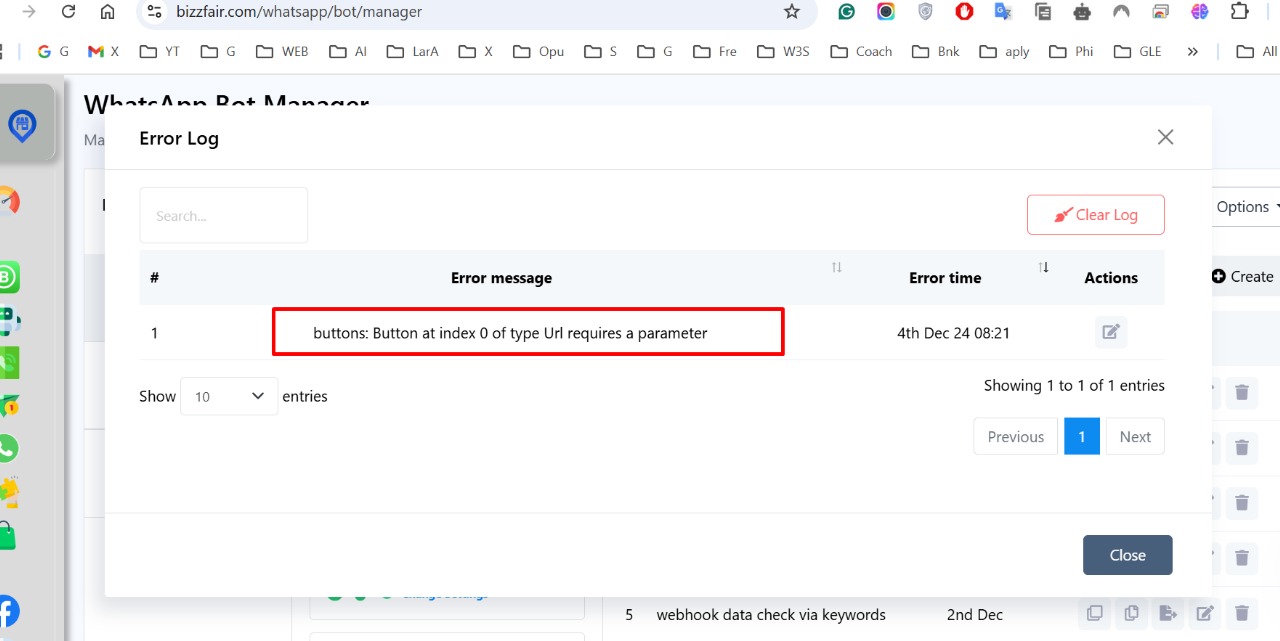The height and width of the screenshot is (641, 1280).
Task: Open the browser Extensions puzzle icon
Action: click(1239, 12)
